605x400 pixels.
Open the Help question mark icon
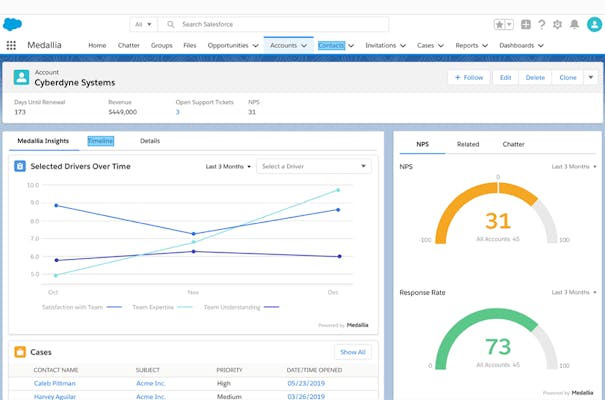(x=542, y=25)
